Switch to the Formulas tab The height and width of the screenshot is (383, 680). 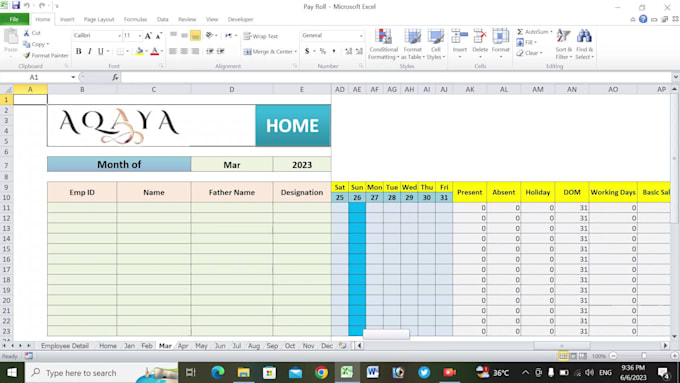pos(135,19)
